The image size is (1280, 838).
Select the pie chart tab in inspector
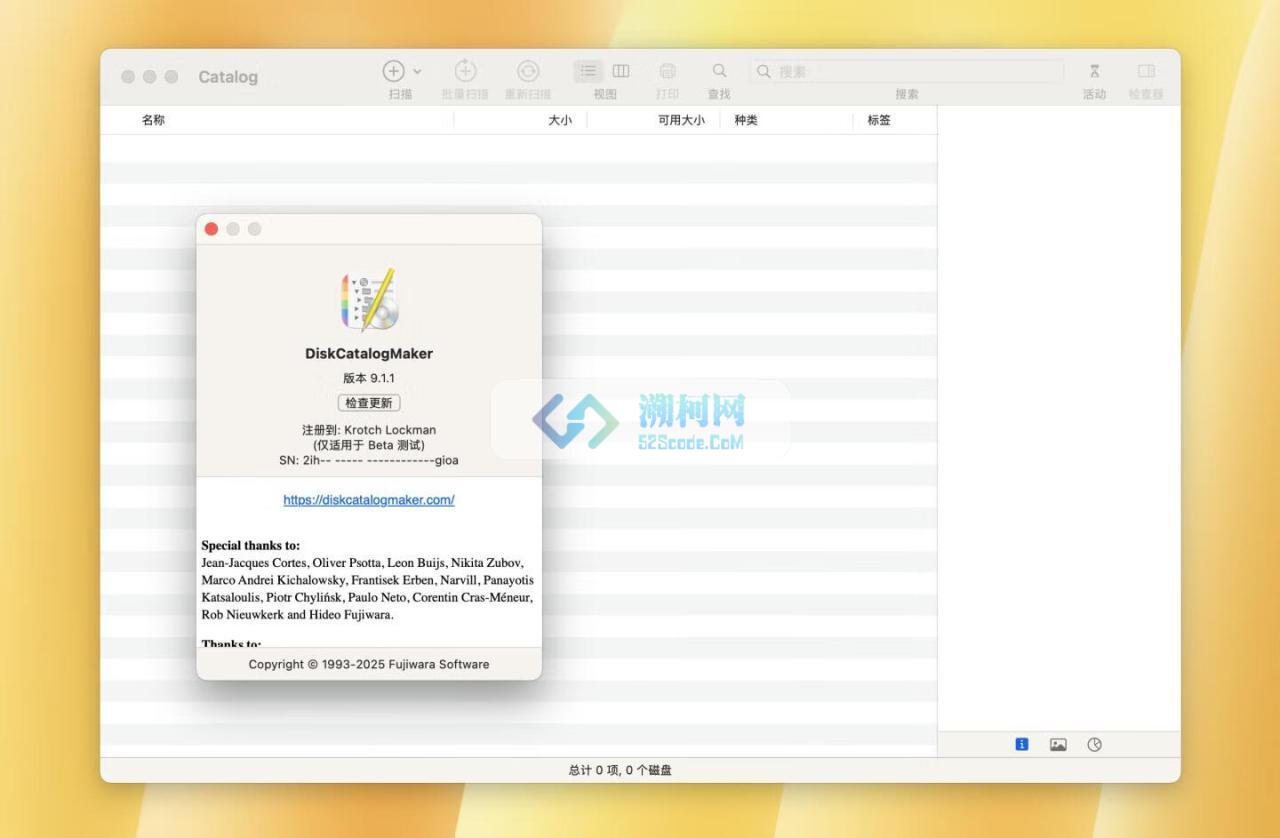coord(1095,744)
